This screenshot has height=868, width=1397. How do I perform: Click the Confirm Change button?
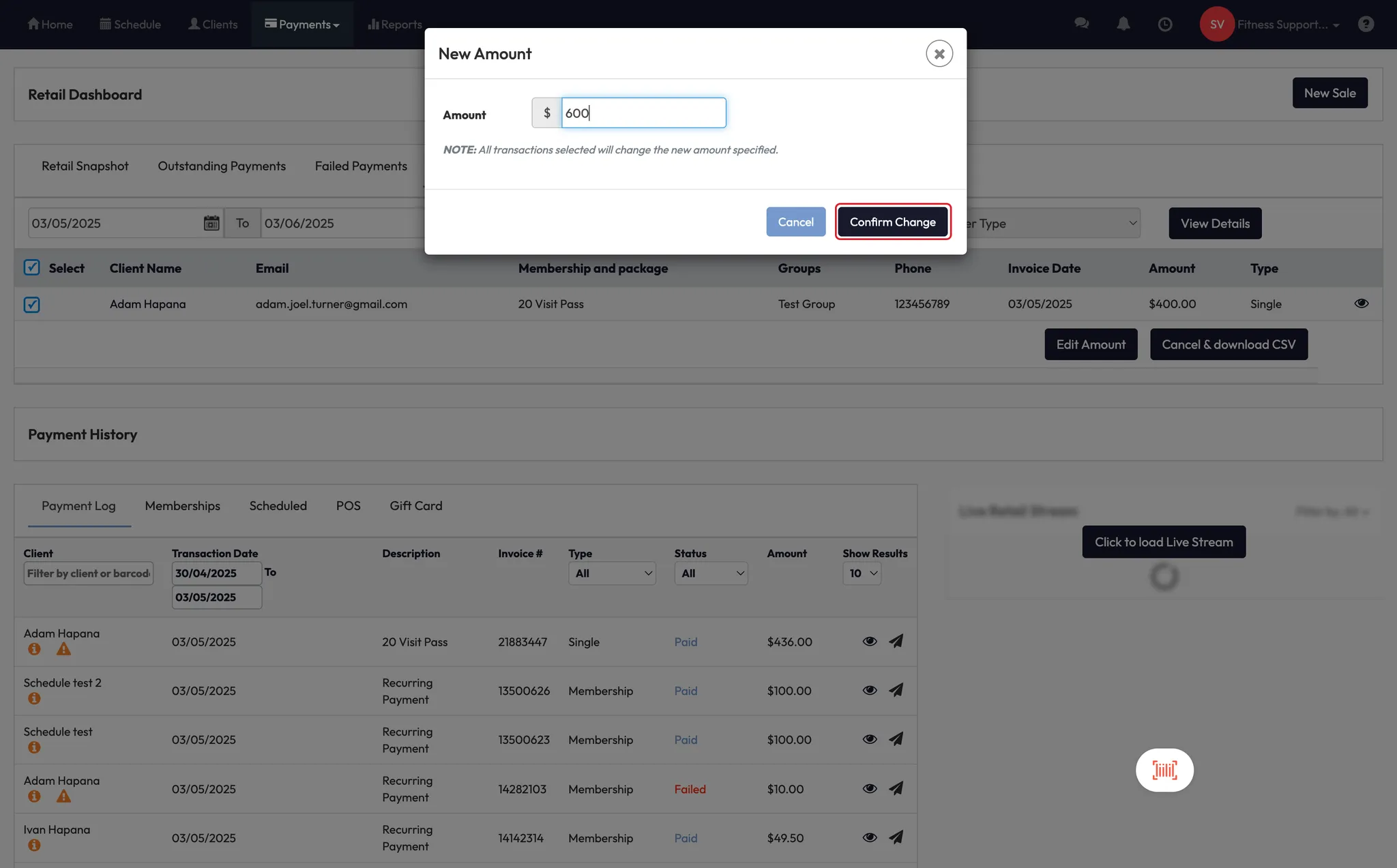click(892, 222)
